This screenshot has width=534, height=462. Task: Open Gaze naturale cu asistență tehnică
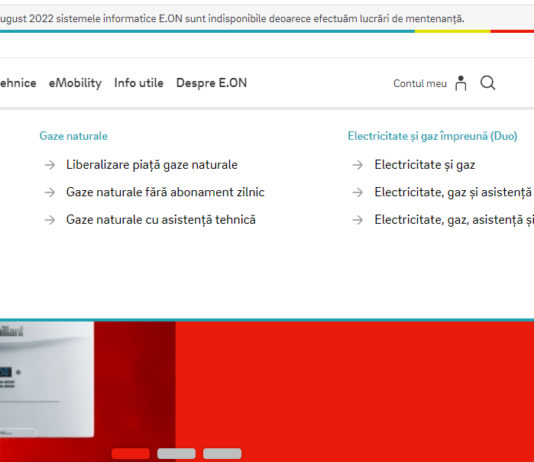pyautogui.click(x=161, y=220)
